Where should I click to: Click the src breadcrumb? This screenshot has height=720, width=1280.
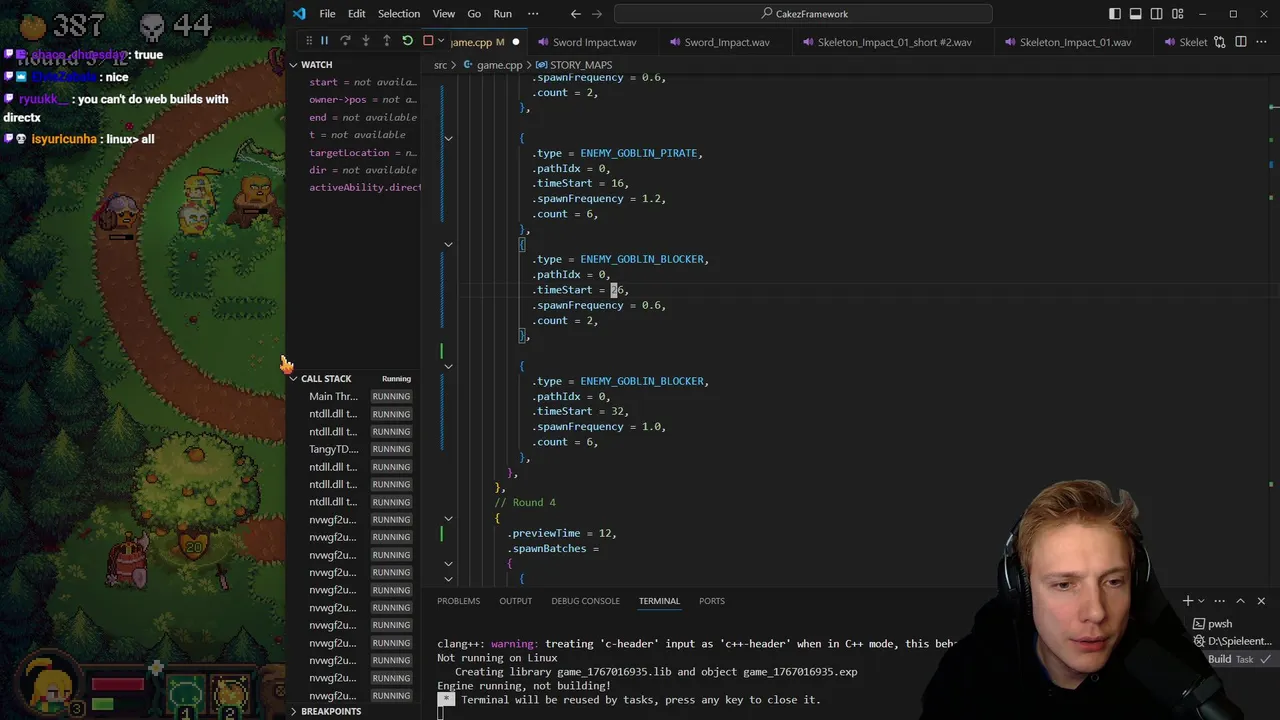pyautogui.click(x=440, y=65)
